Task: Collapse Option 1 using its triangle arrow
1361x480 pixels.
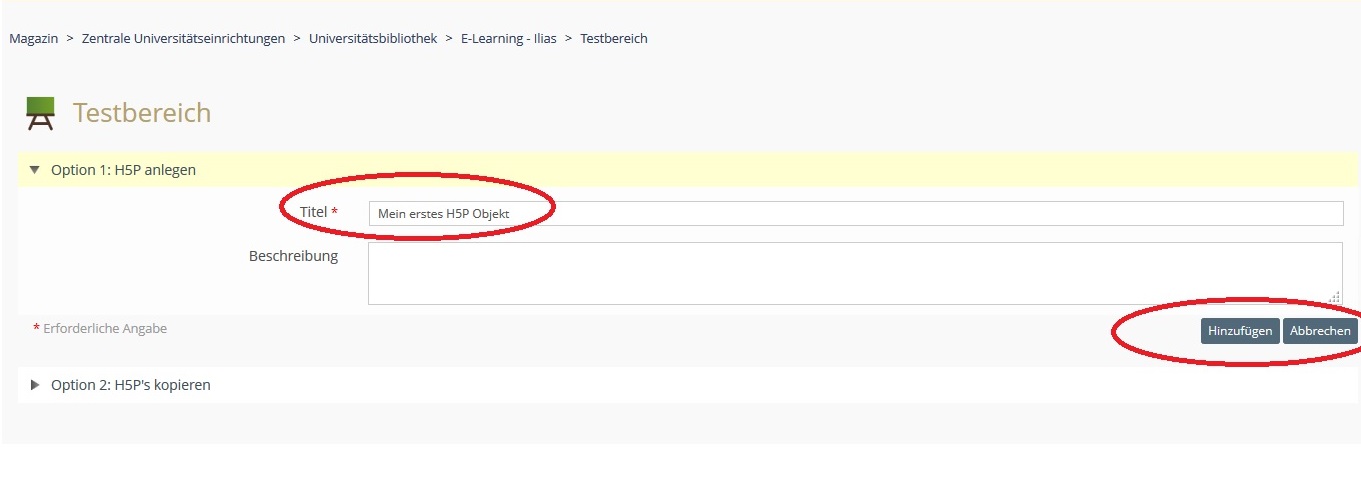Action: point(35,170)
